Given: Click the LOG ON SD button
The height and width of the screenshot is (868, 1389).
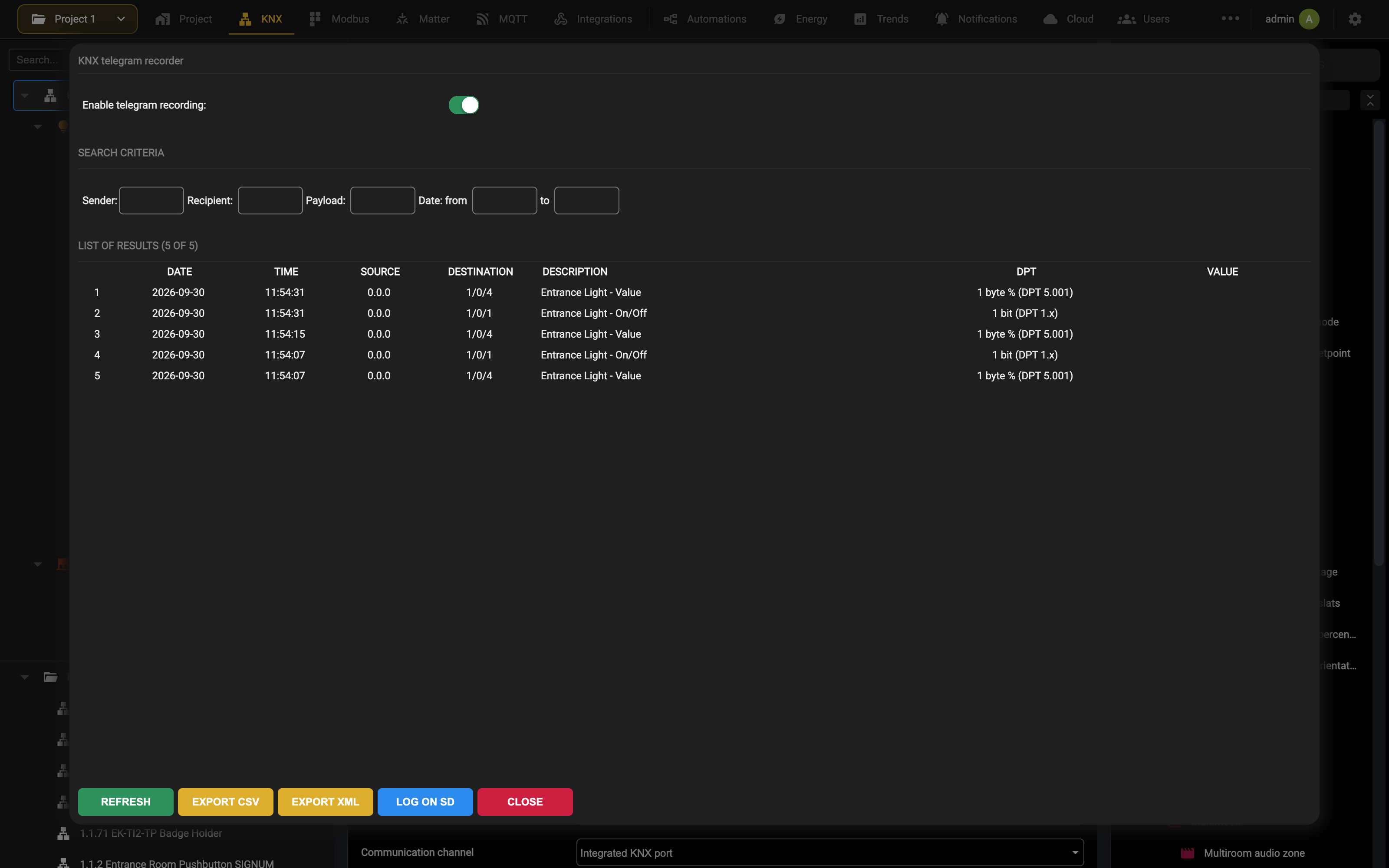Looking at the screenshot, I should tap(425, 802).
